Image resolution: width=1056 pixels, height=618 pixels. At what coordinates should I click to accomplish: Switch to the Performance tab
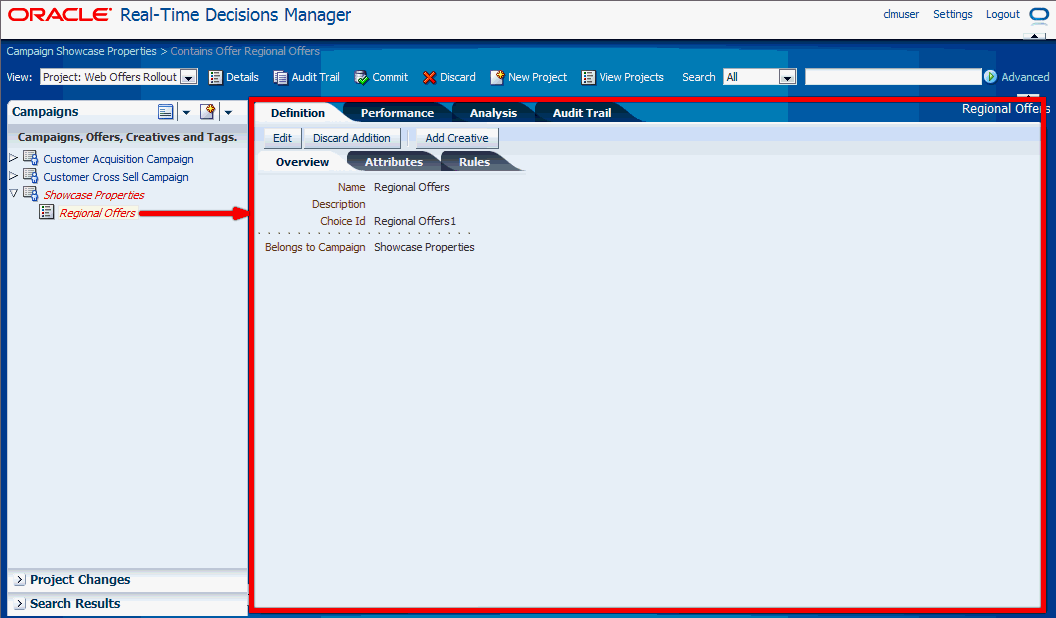(397, 113)
